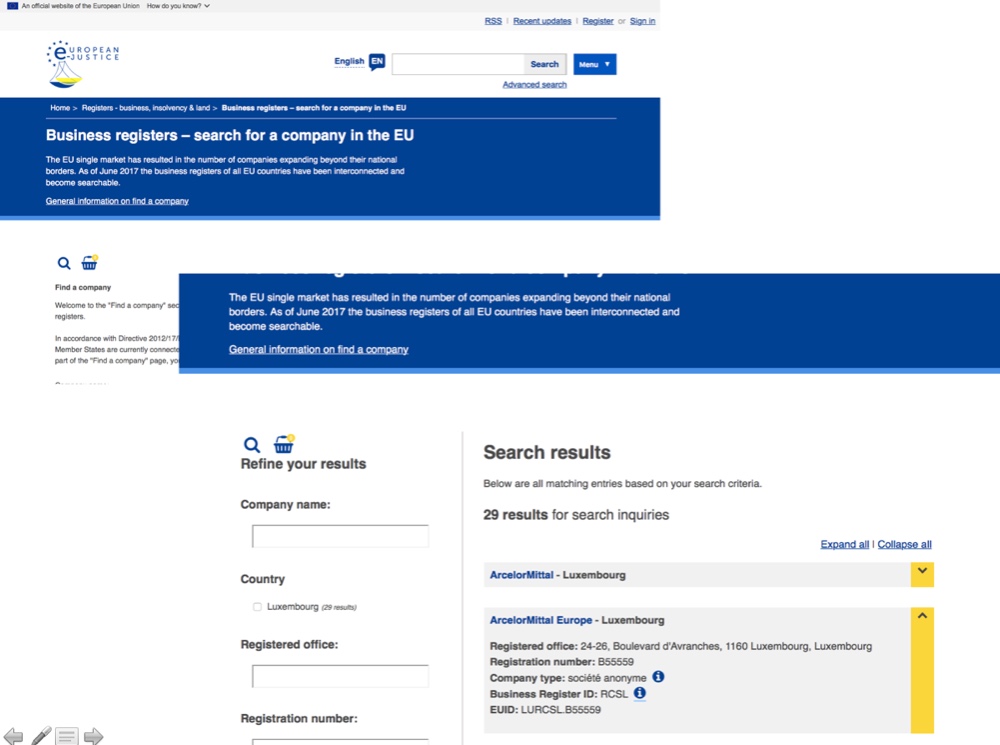
Task: Click the 'EUID: LURCSL.B55559' text
Action: tap(545, 710)
